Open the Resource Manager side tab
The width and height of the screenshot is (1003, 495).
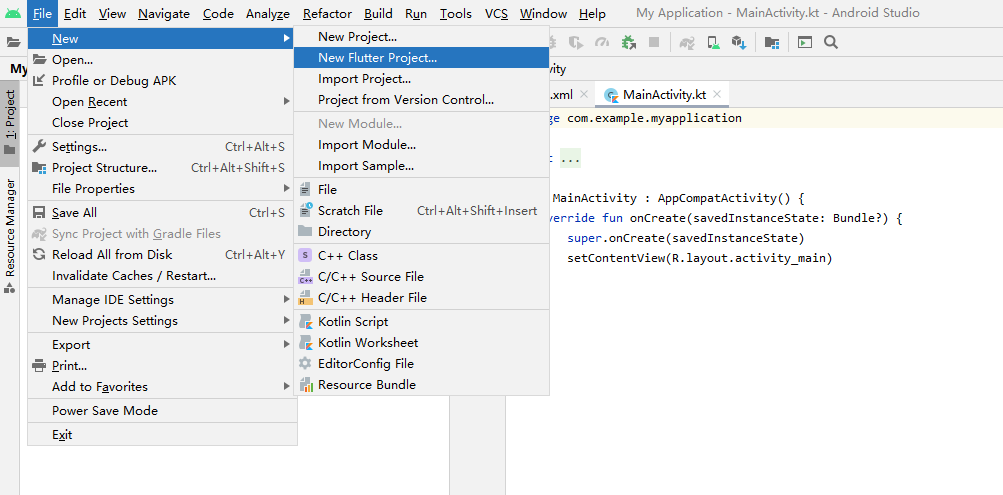click(x=10, y=235)
